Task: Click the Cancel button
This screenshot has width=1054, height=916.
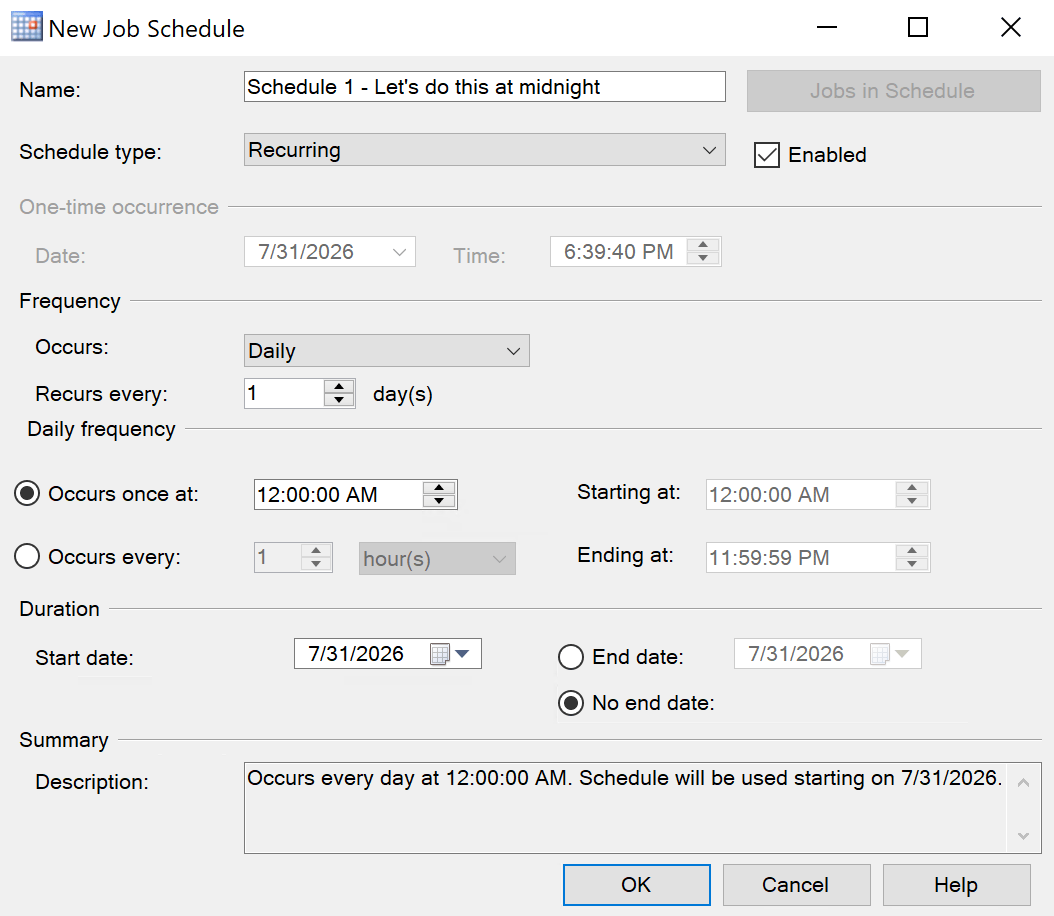Action: pos(797,885)
